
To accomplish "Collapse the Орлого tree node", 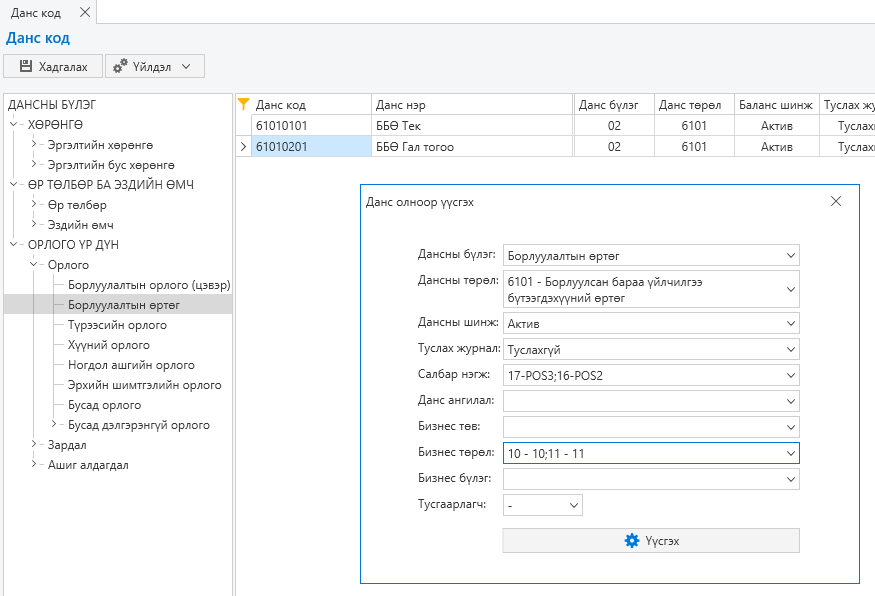I will pos(33,264).
